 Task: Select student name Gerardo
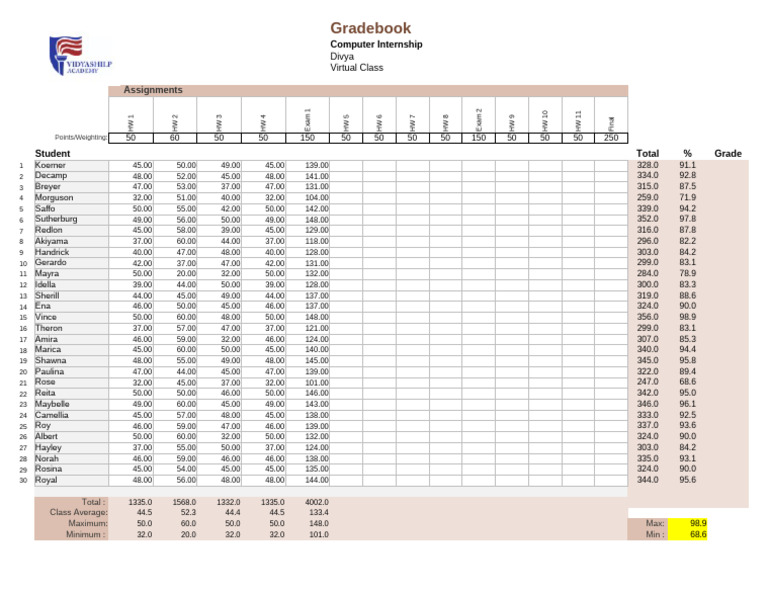coord(50,262)
